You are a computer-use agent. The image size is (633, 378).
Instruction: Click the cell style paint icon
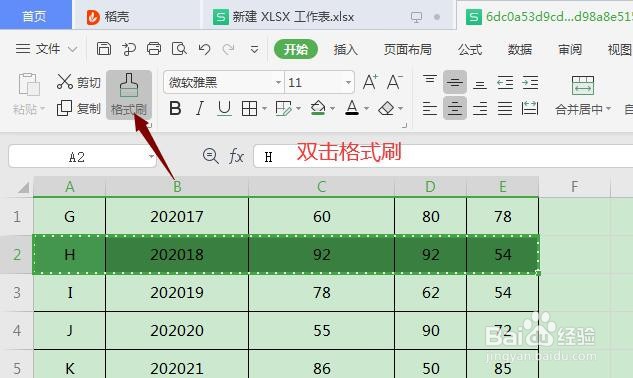(283, 109)
